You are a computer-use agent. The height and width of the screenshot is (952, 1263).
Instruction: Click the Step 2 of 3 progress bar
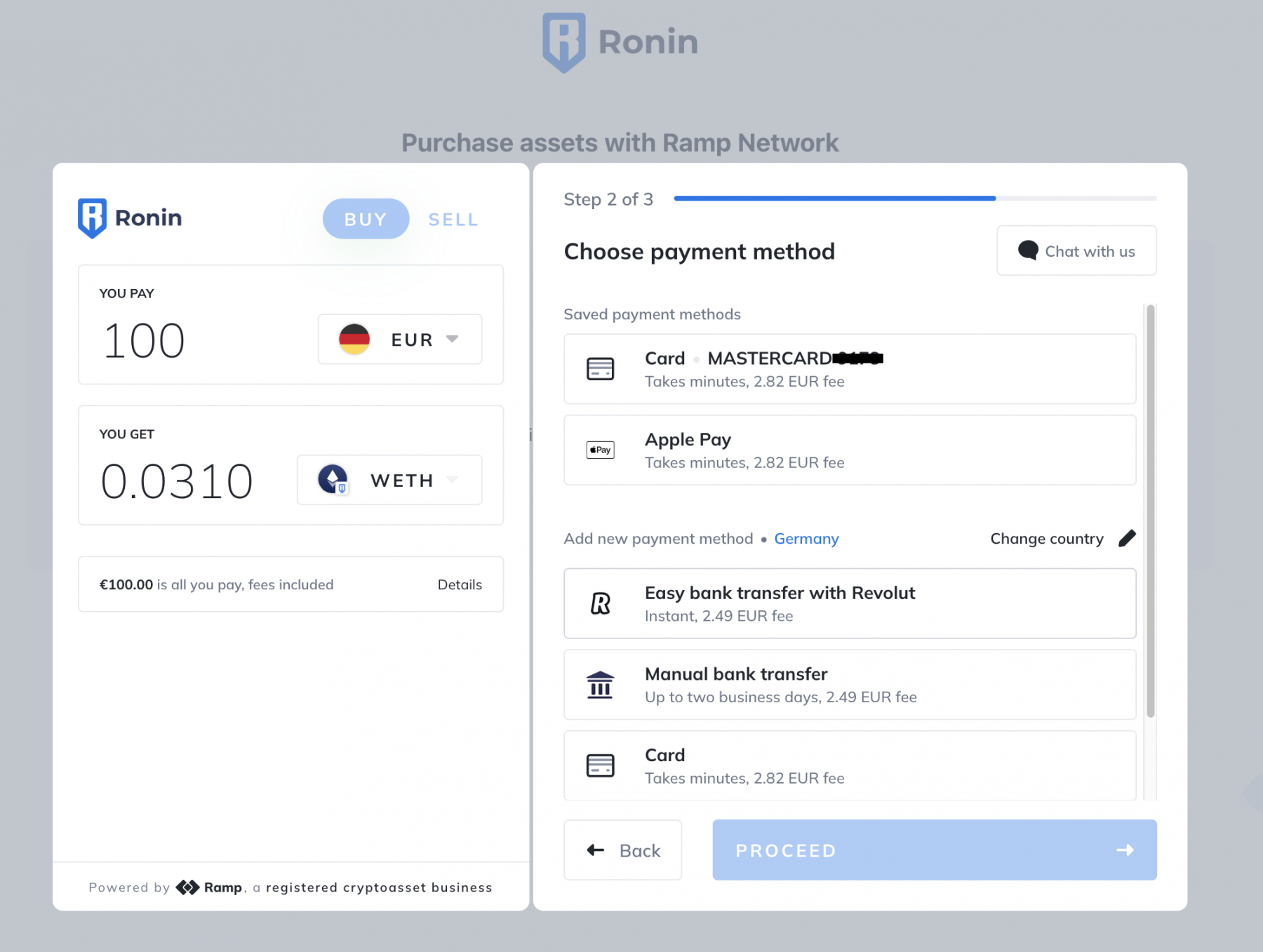(x=915, y=199)
